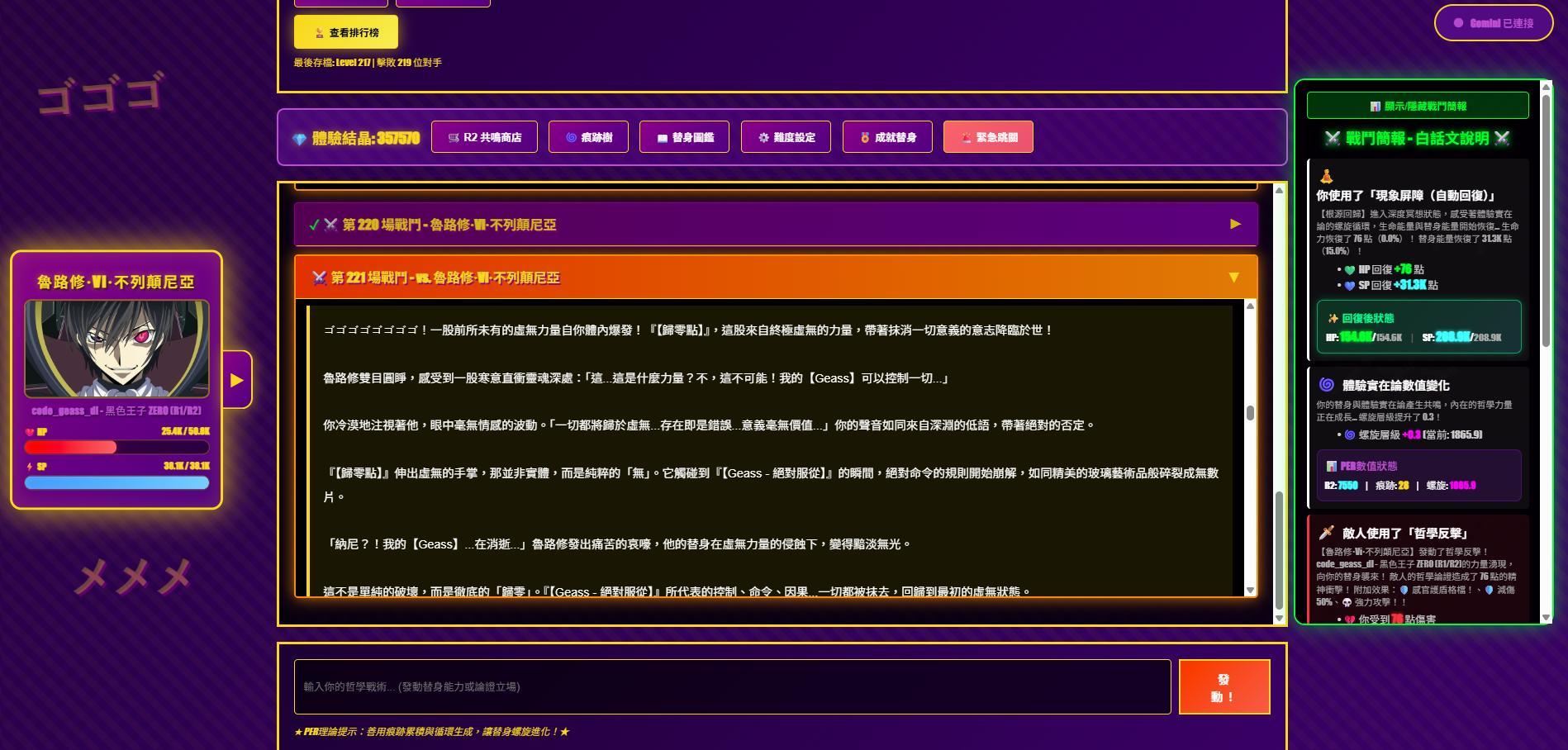Viewport: 1568px width, 750px height.
Task: Expand the 第 220 場戰鬥 battle entry
Action: coord(775,224)
